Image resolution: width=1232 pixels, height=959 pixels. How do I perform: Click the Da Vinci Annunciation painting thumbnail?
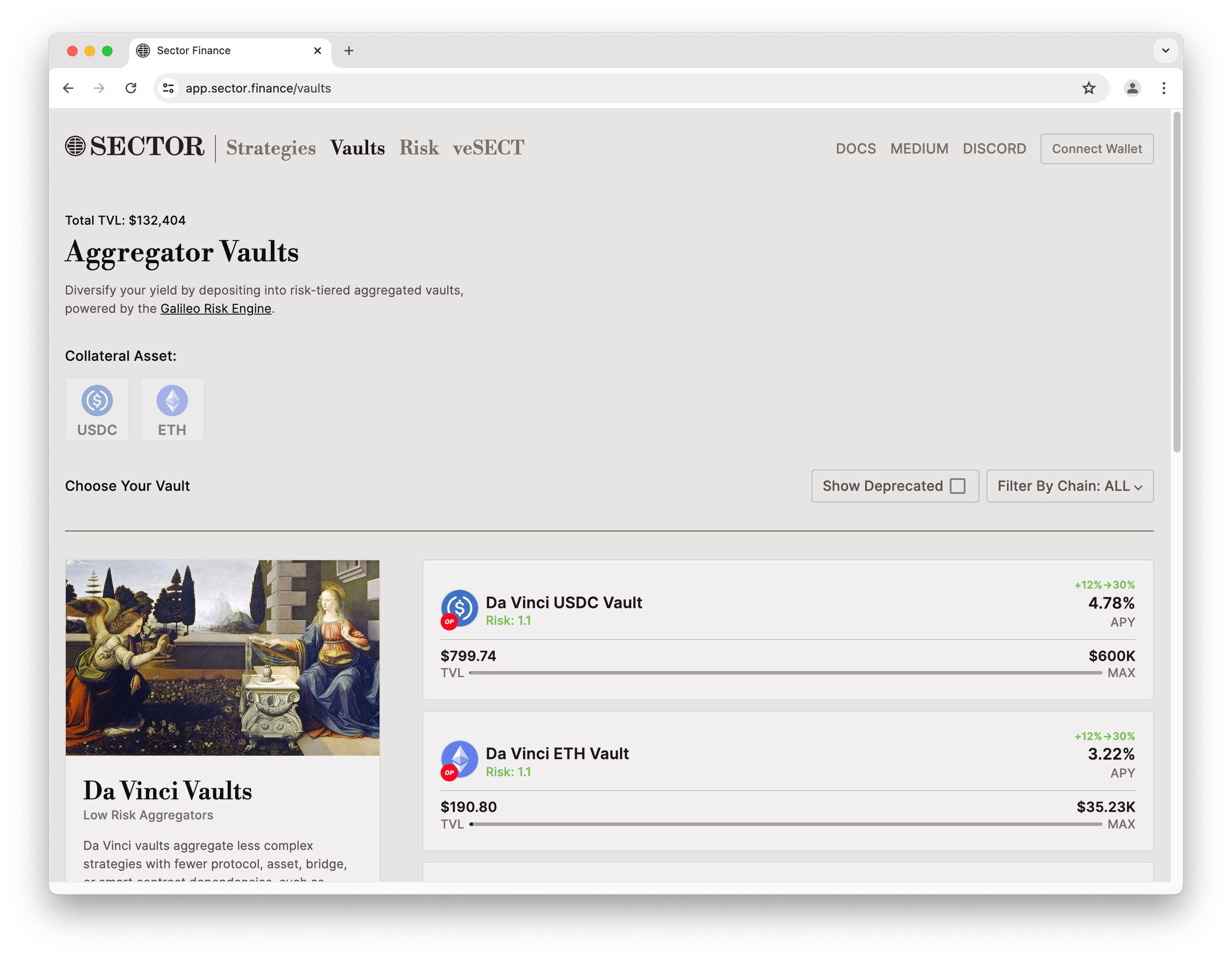coord(222,657)
